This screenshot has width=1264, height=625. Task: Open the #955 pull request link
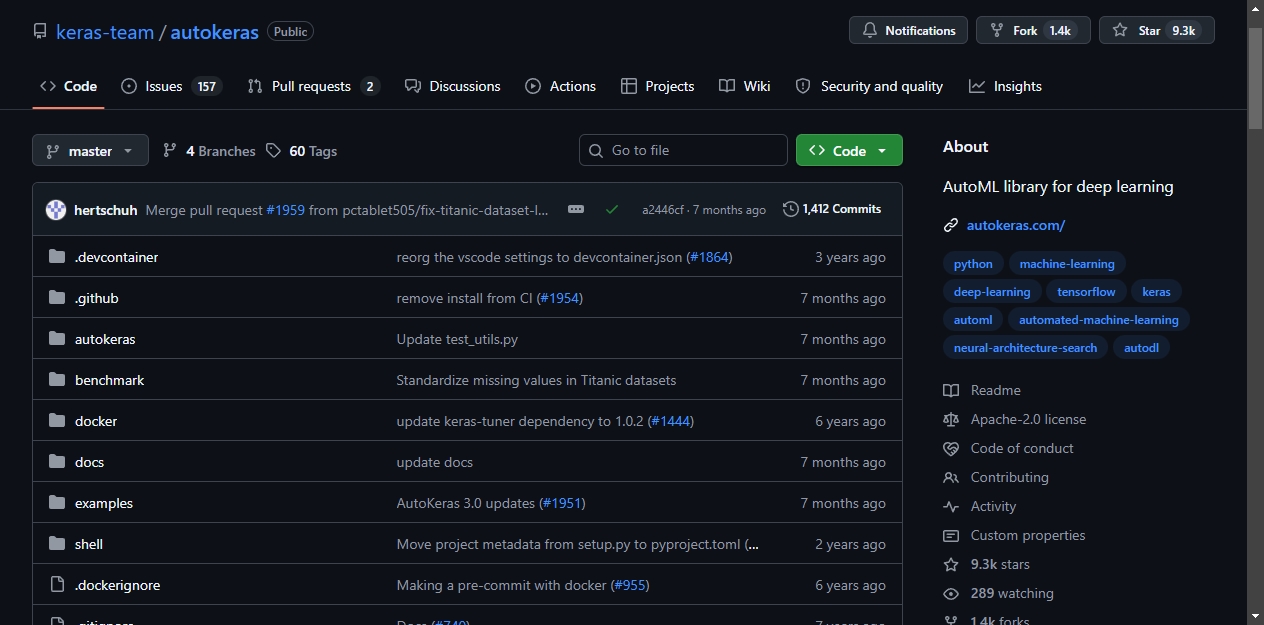pos(630,585)
